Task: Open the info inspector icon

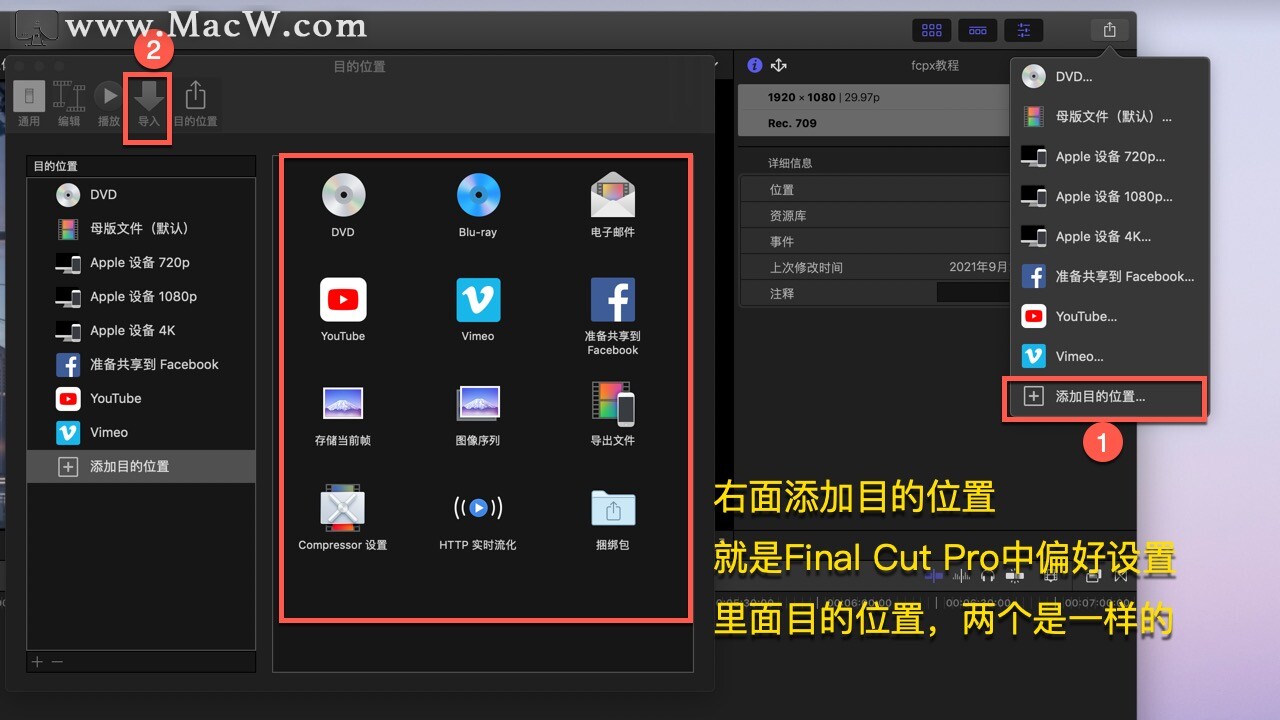Action: [755, 65]
